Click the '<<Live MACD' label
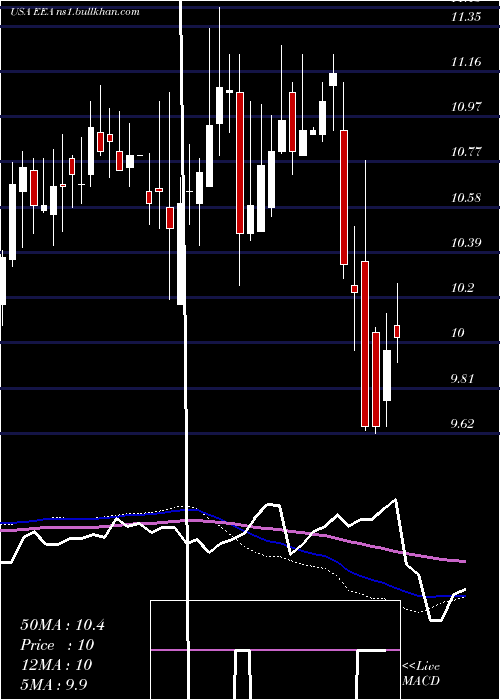This screenshot has height=700, width=500. (x=421, y=673)
